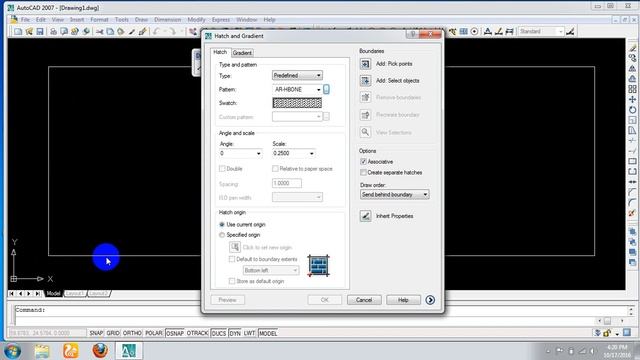640x360 pixels.
Task: Toggle SNAP in the status bar
Action: coord(96,333)
